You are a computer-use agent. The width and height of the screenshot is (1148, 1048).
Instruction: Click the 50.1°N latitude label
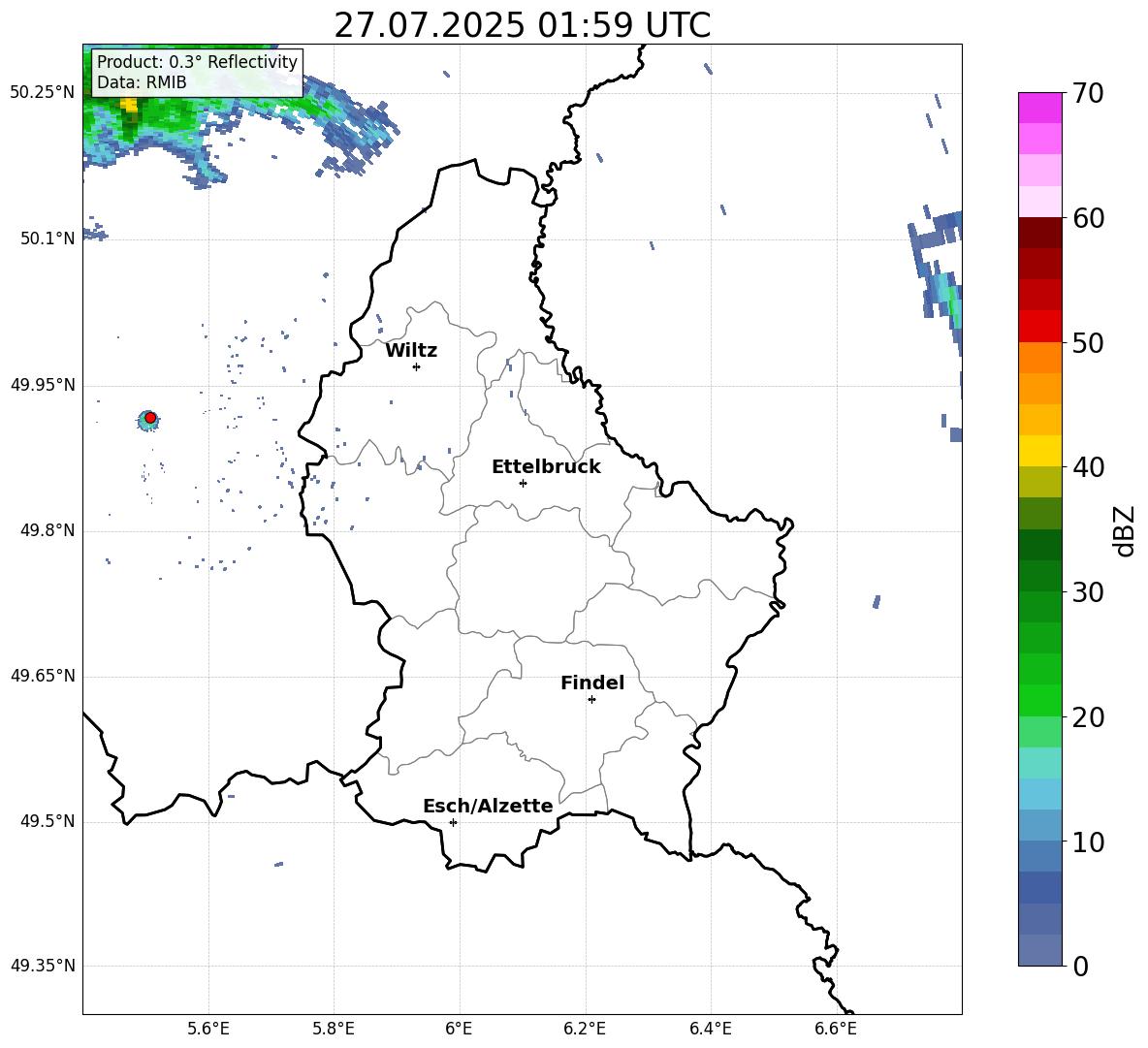[48, 238]
